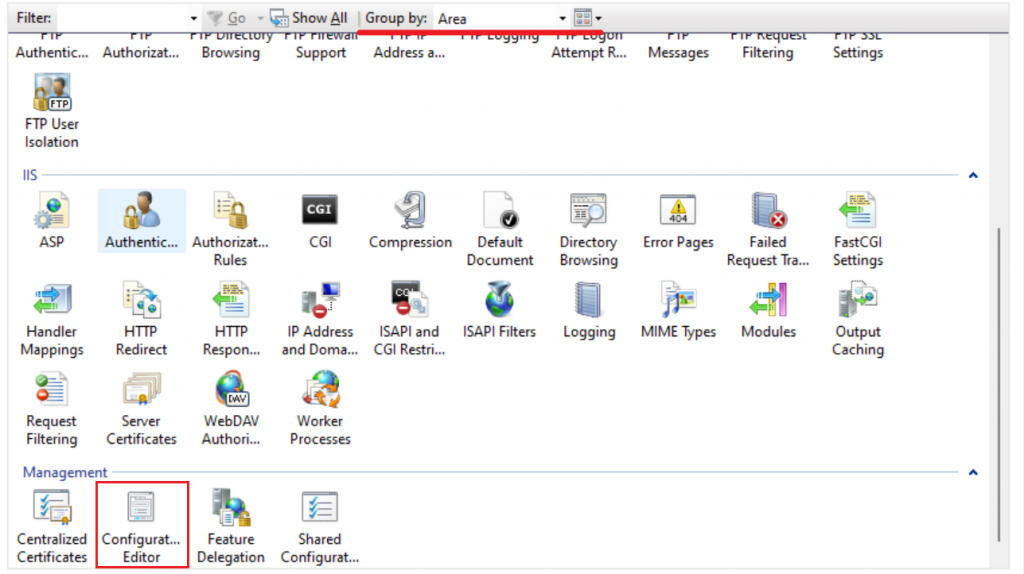
Task: Open Feature Delegation
Action: (231, 527)
